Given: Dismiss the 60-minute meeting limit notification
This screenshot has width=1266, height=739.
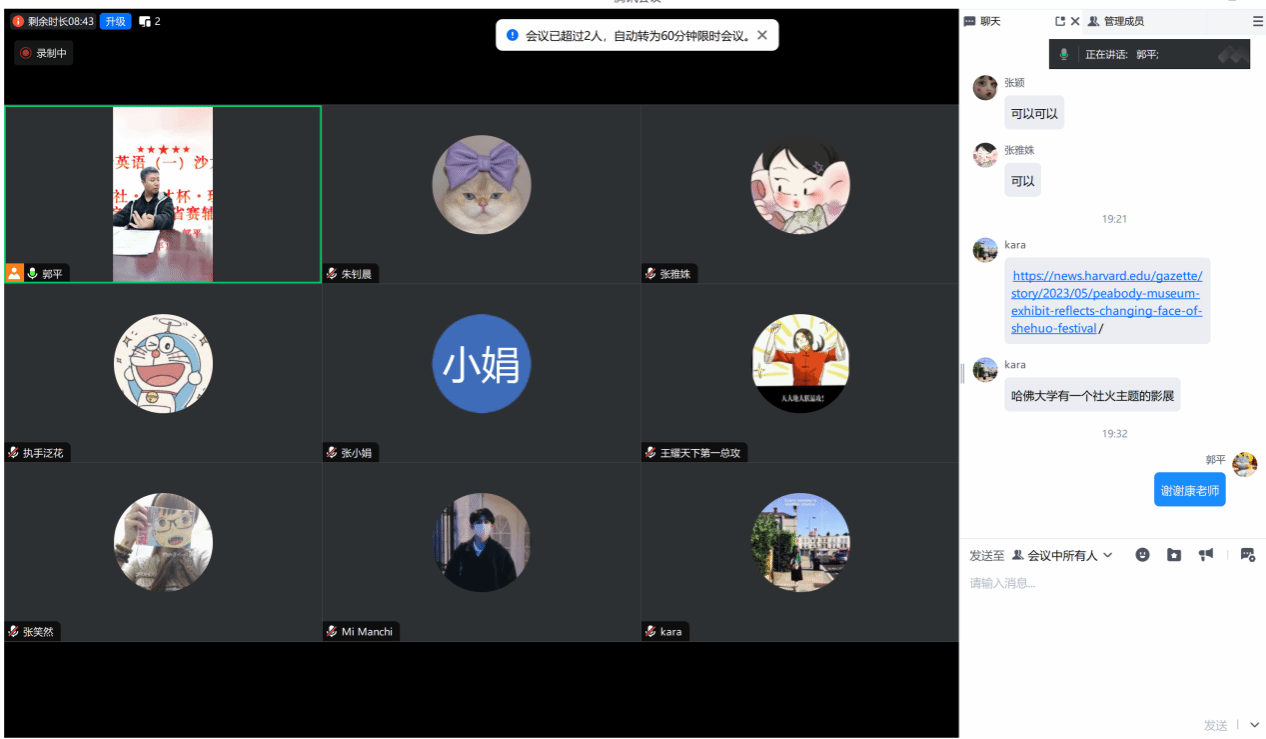Looking at the screenshot, I should tap(762, 35).
